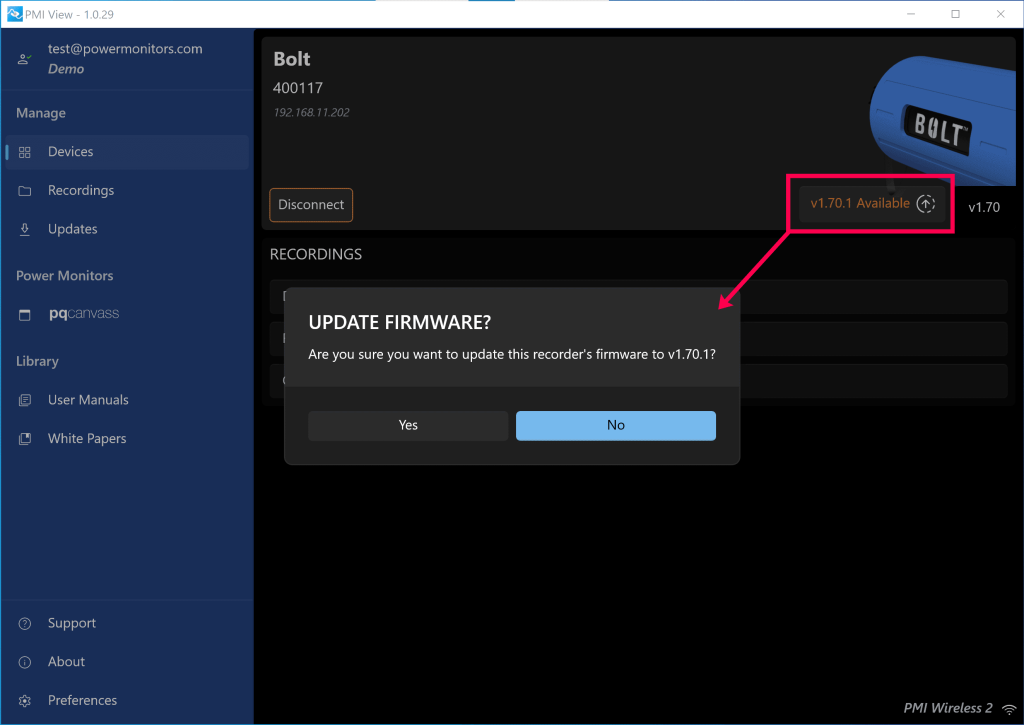Viewport: 1024px width, 725px height.
Task: Select the Devices grid icon in sidebar
Action: tap(24, 151)
